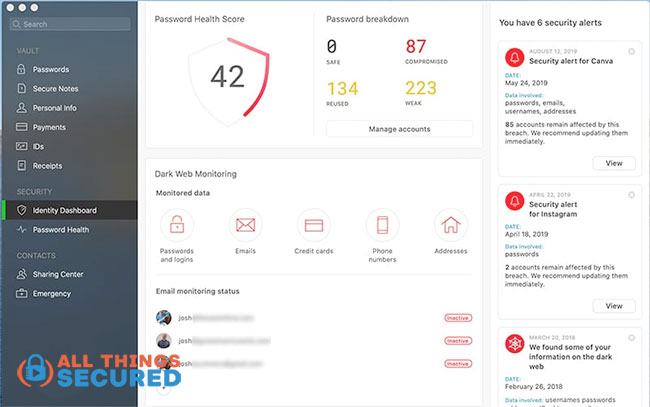Click the IDs icon in sidebar
Screen dimensions: 650x407
(21, 146)
